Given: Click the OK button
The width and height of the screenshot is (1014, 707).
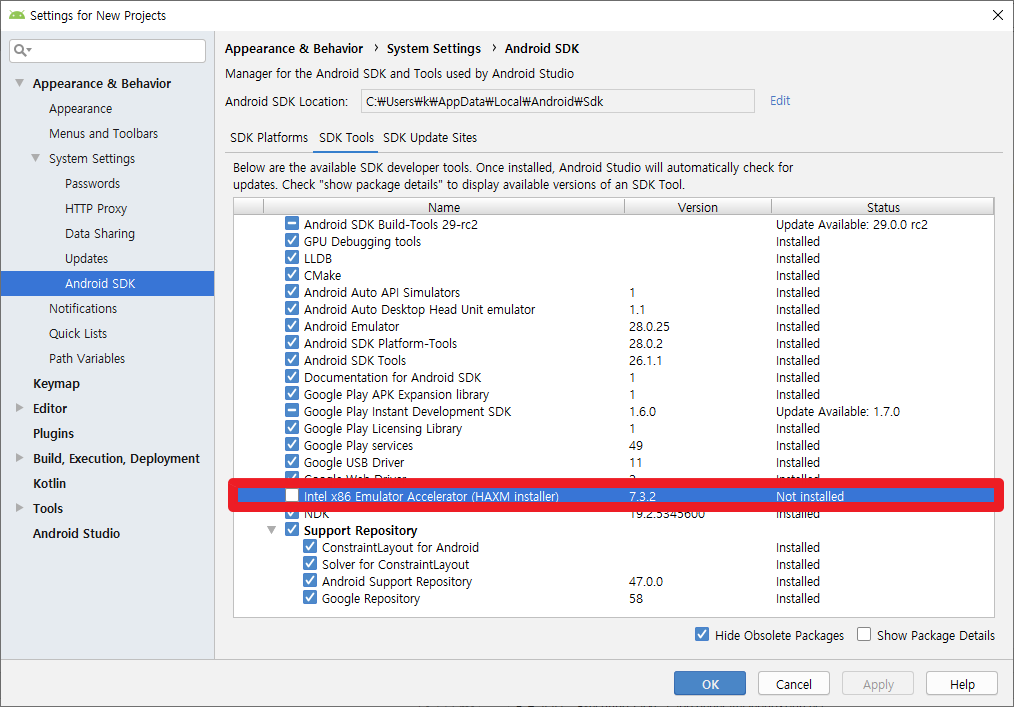Looking at the screenshot, I should click(709, 684).
